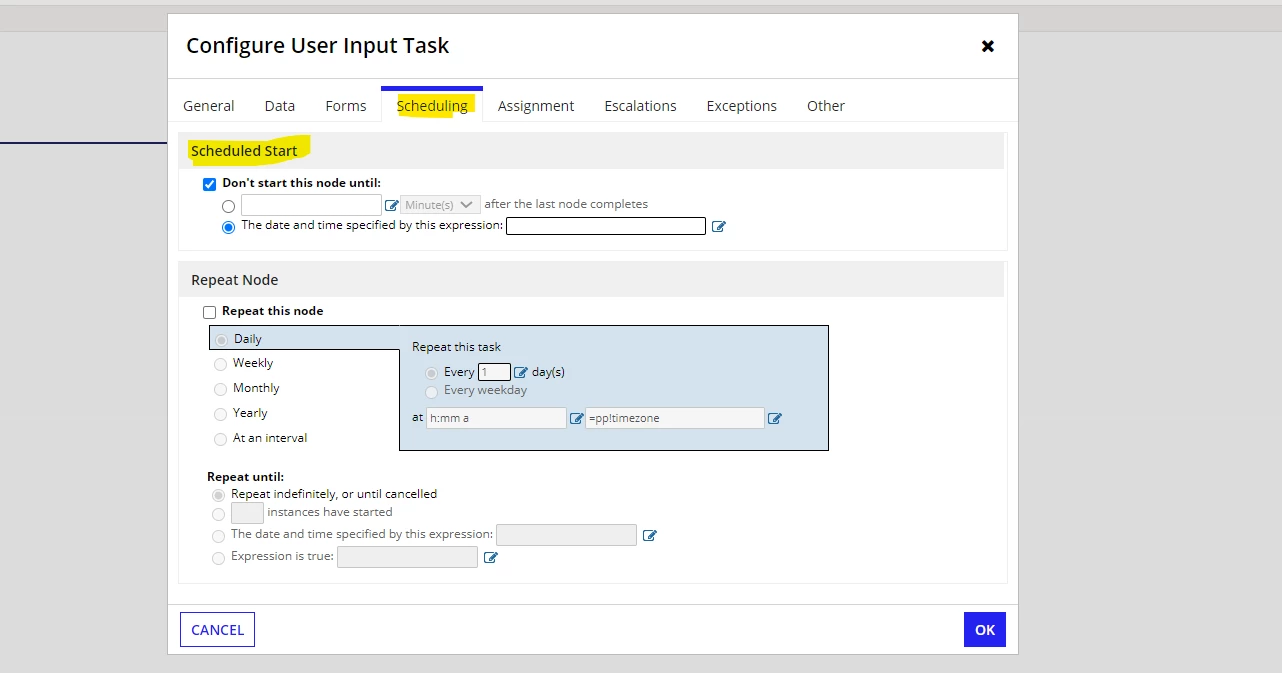Screen dimensions: 1282x673
Task: Switch to the Data tab
Action: point(280,106)
